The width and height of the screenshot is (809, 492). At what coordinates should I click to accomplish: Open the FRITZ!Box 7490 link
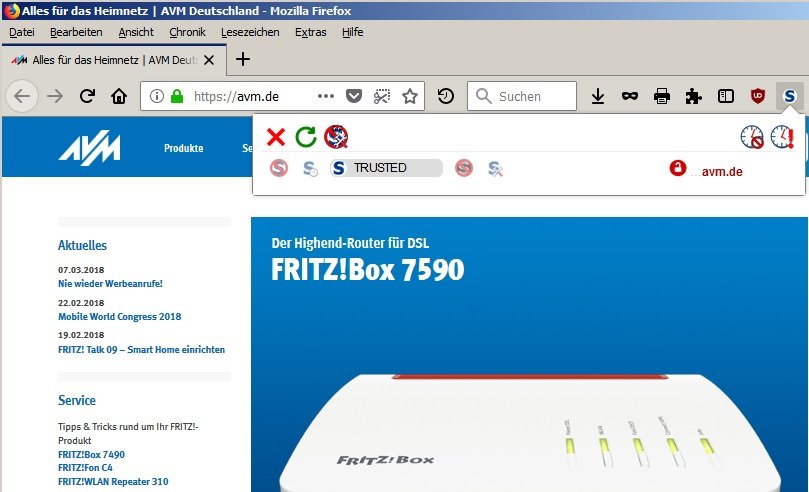pyautogui.click(x=91, y=454)
